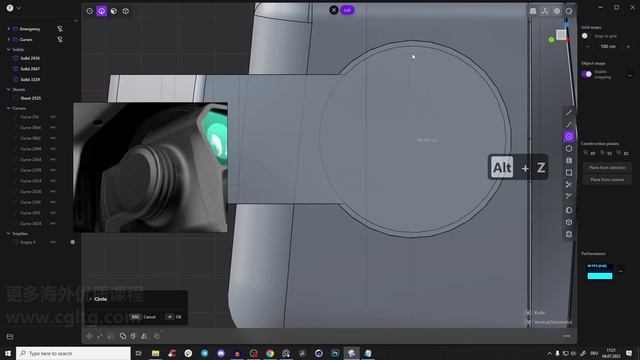Collapse the Curves list section
Screen dimensions: 640x360
pos(9,108)
